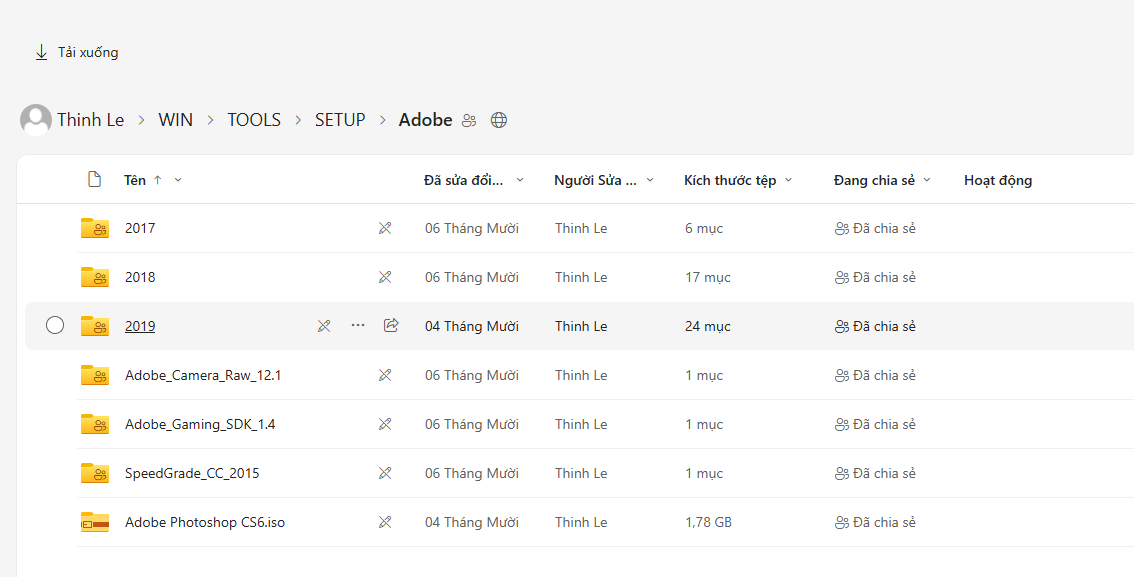Open the Kích thước tệp column dropdown
1134x577 pixels.
click(788, 180)
